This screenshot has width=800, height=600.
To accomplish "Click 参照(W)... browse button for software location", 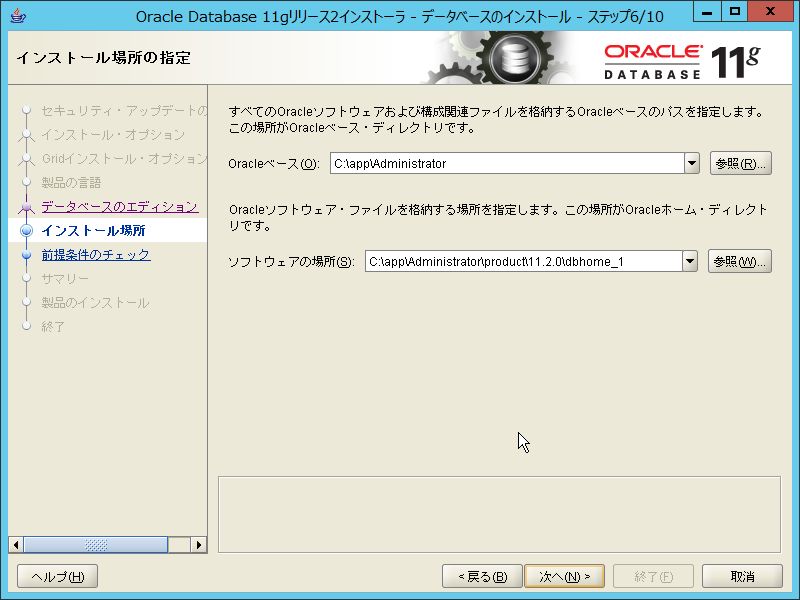I will tap(739, 262).
